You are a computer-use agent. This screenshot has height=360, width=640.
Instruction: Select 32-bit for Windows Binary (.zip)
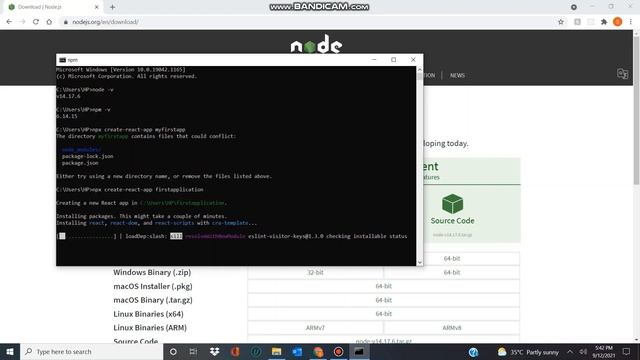315,272
